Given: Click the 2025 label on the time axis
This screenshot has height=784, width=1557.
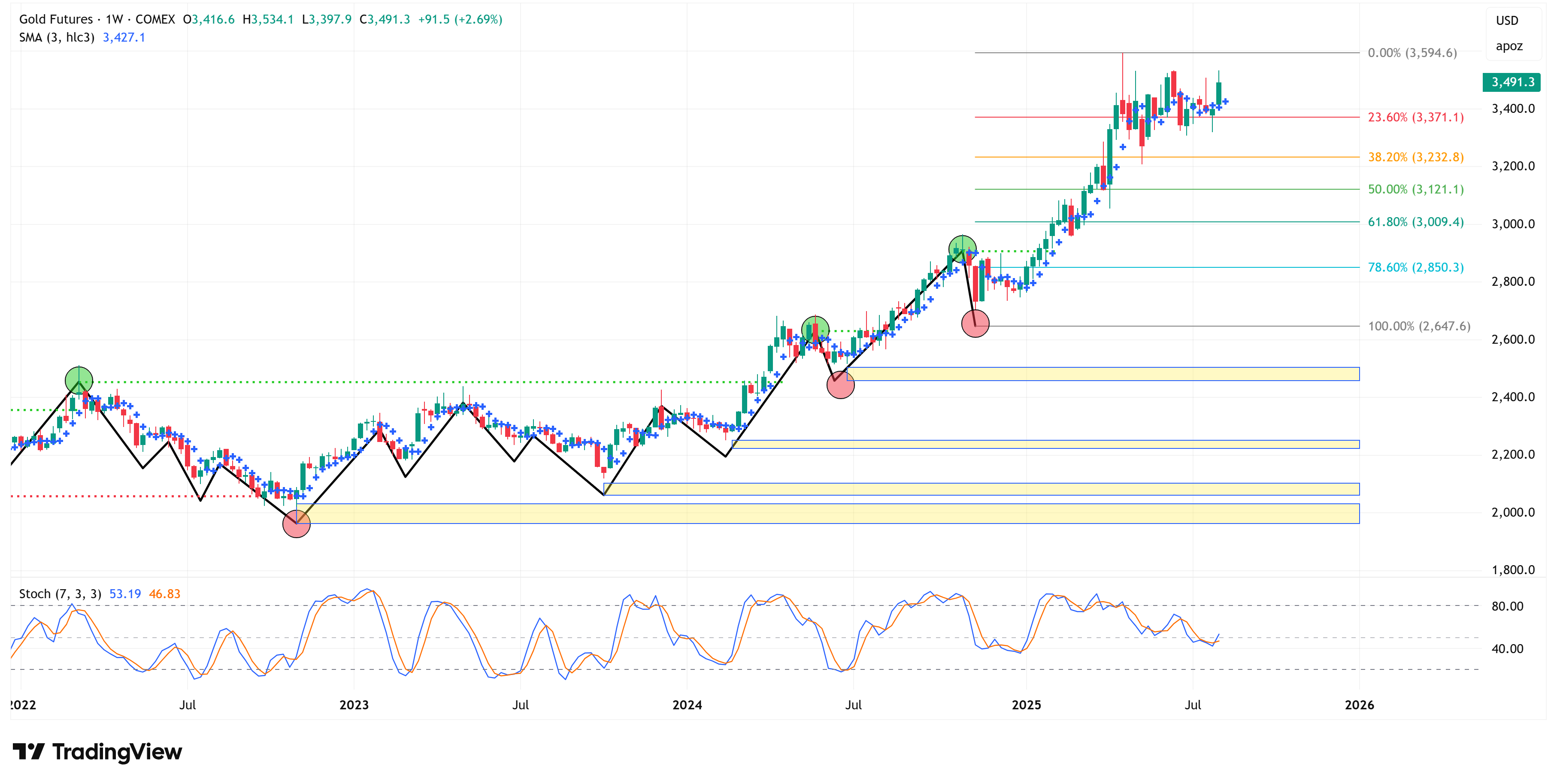Looking at the screenshot, I should coord(1026,705).
